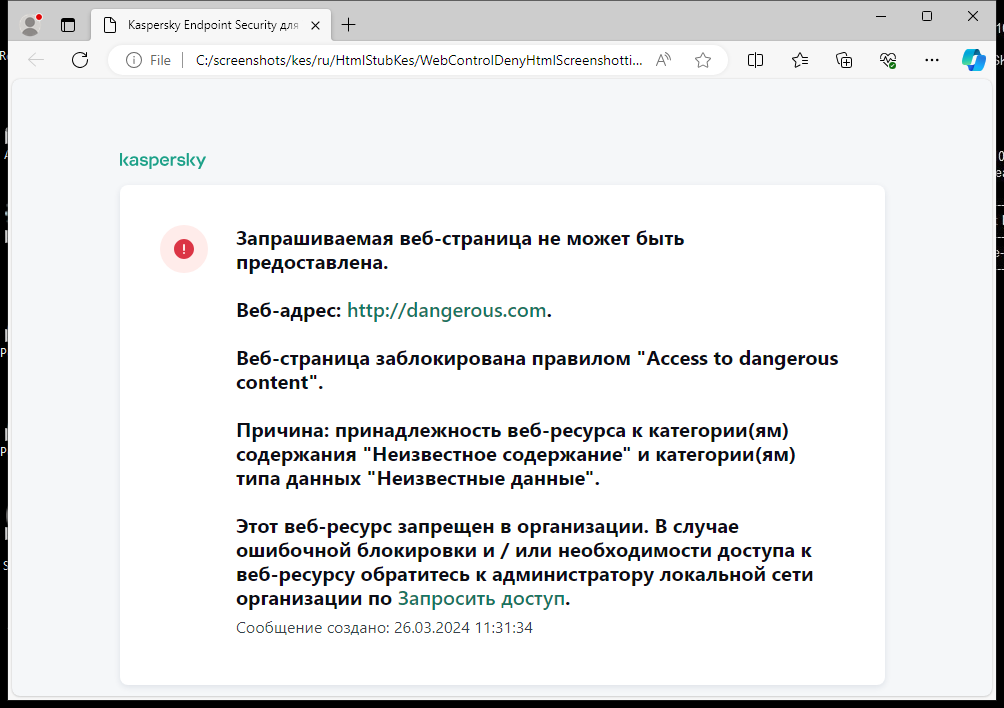This screenshot has height=708, width=1004.
Task: Open the Collections panel
Action: point(844,60)
